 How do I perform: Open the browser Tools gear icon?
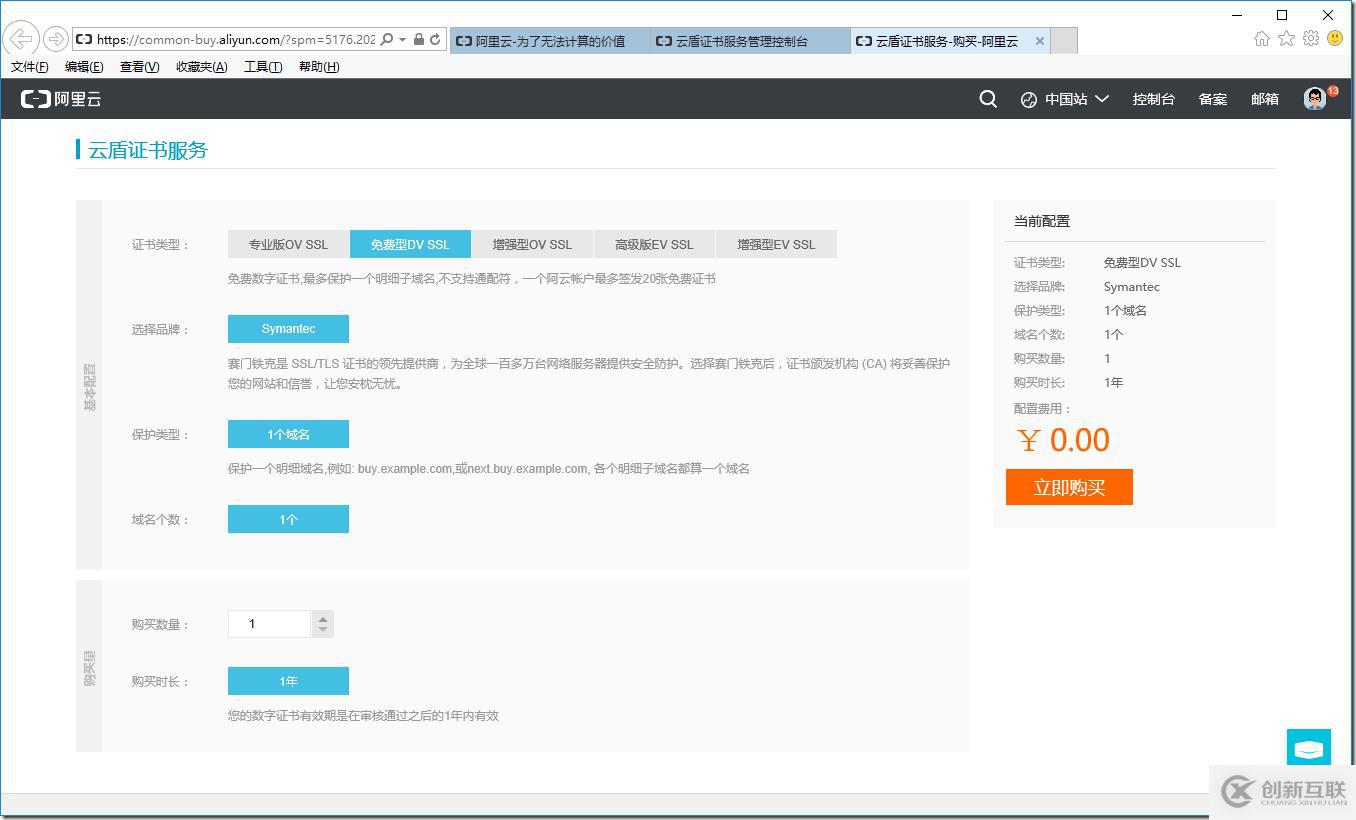[1311, 38]
